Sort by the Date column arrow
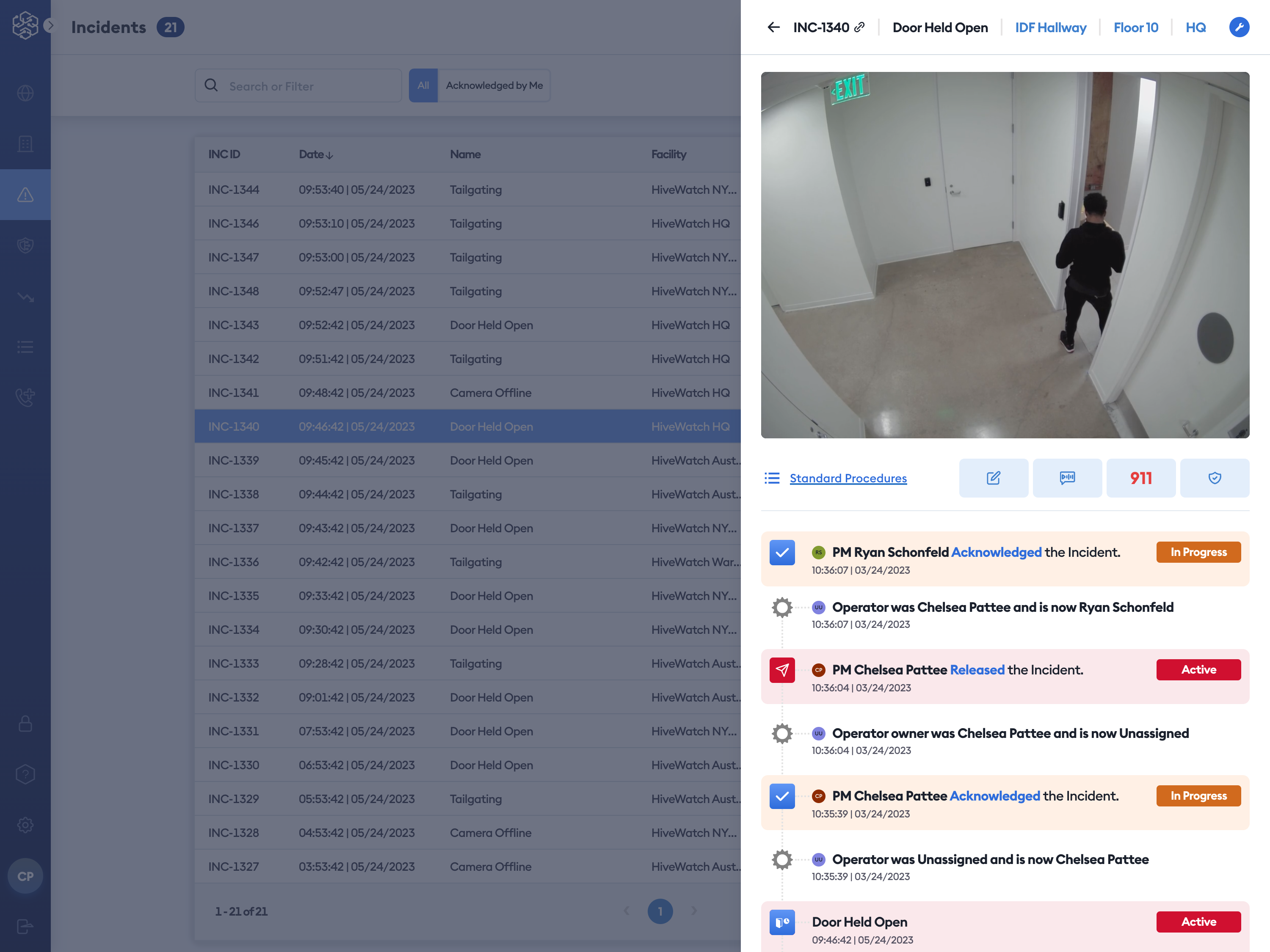The width and height of the screenshot is (1270, 952). tap(329, 155)
